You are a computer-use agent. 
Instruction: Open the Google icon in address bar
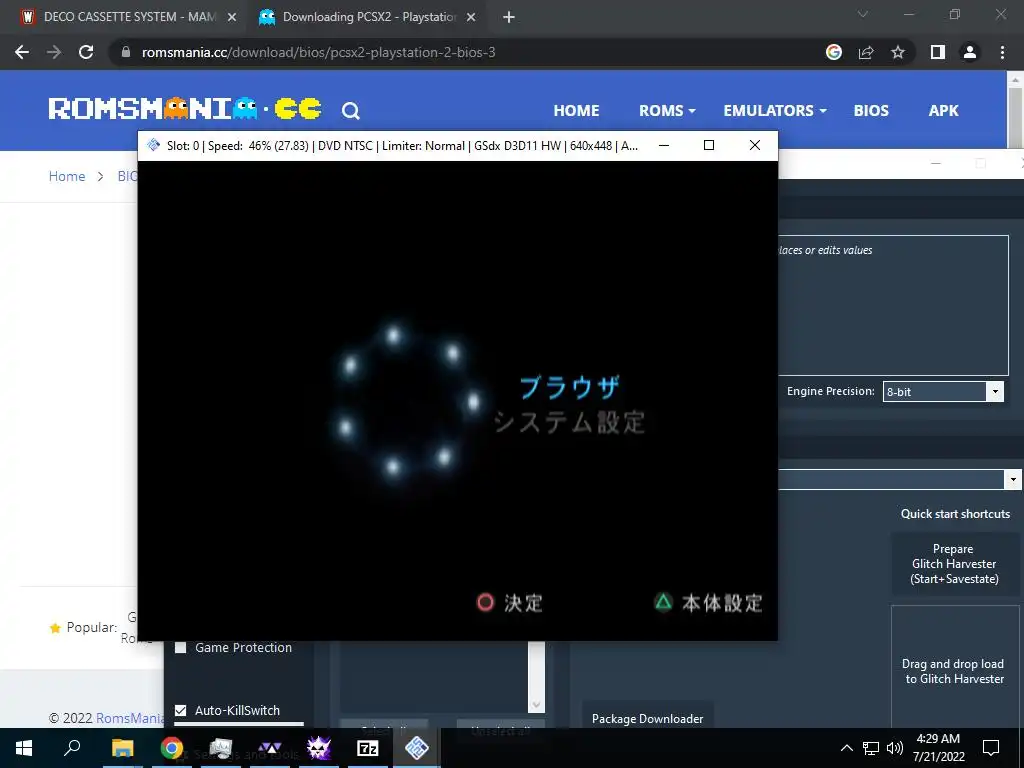click(834, 52)
